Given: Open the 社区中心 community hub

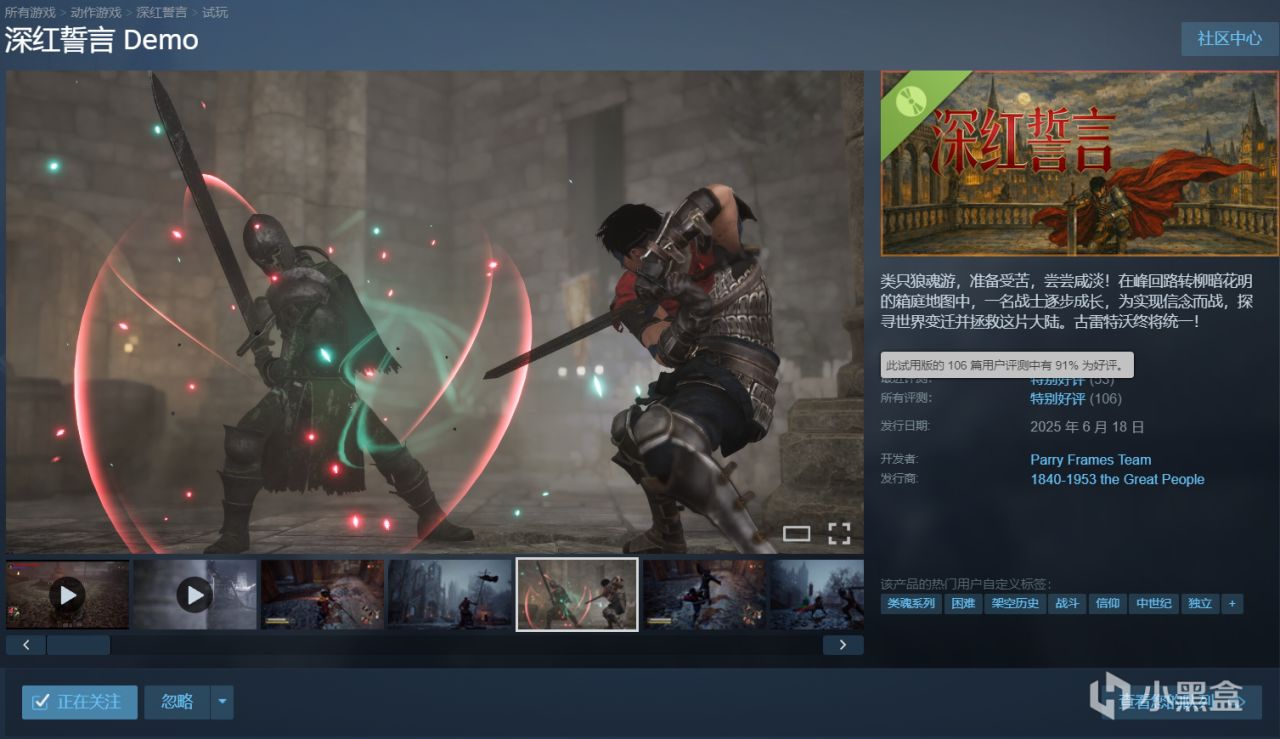Looking at the screenshot, I should [1229, 39].
